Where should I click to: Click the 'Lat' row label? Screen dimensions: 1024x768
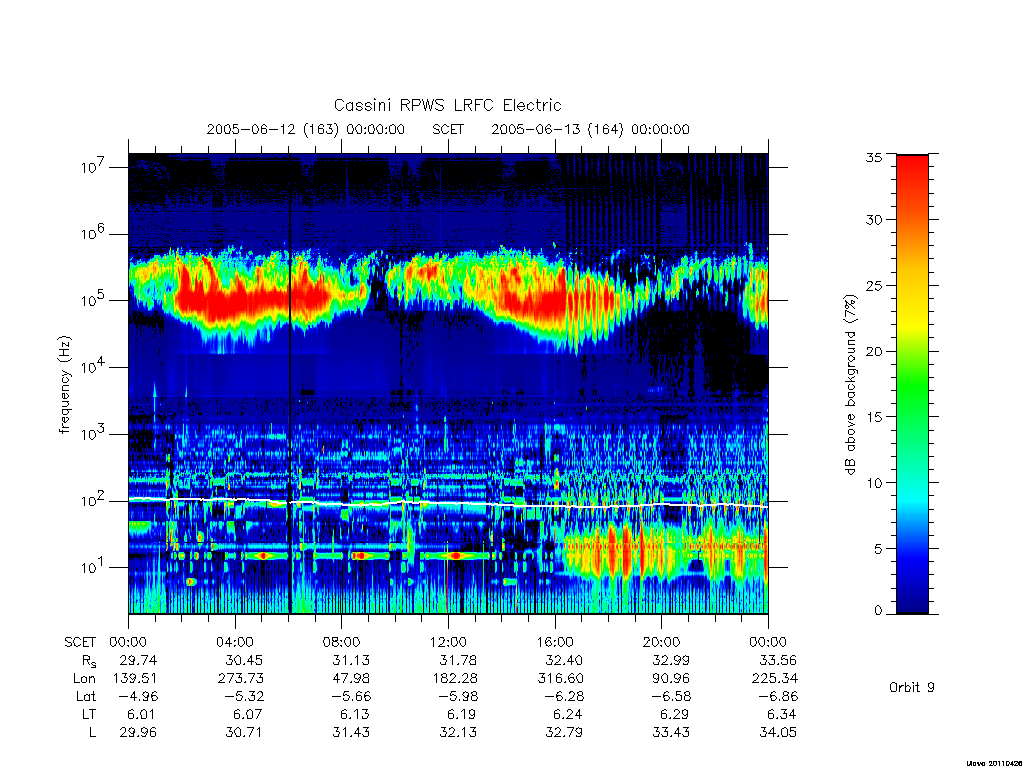click(x=86, y=696)
